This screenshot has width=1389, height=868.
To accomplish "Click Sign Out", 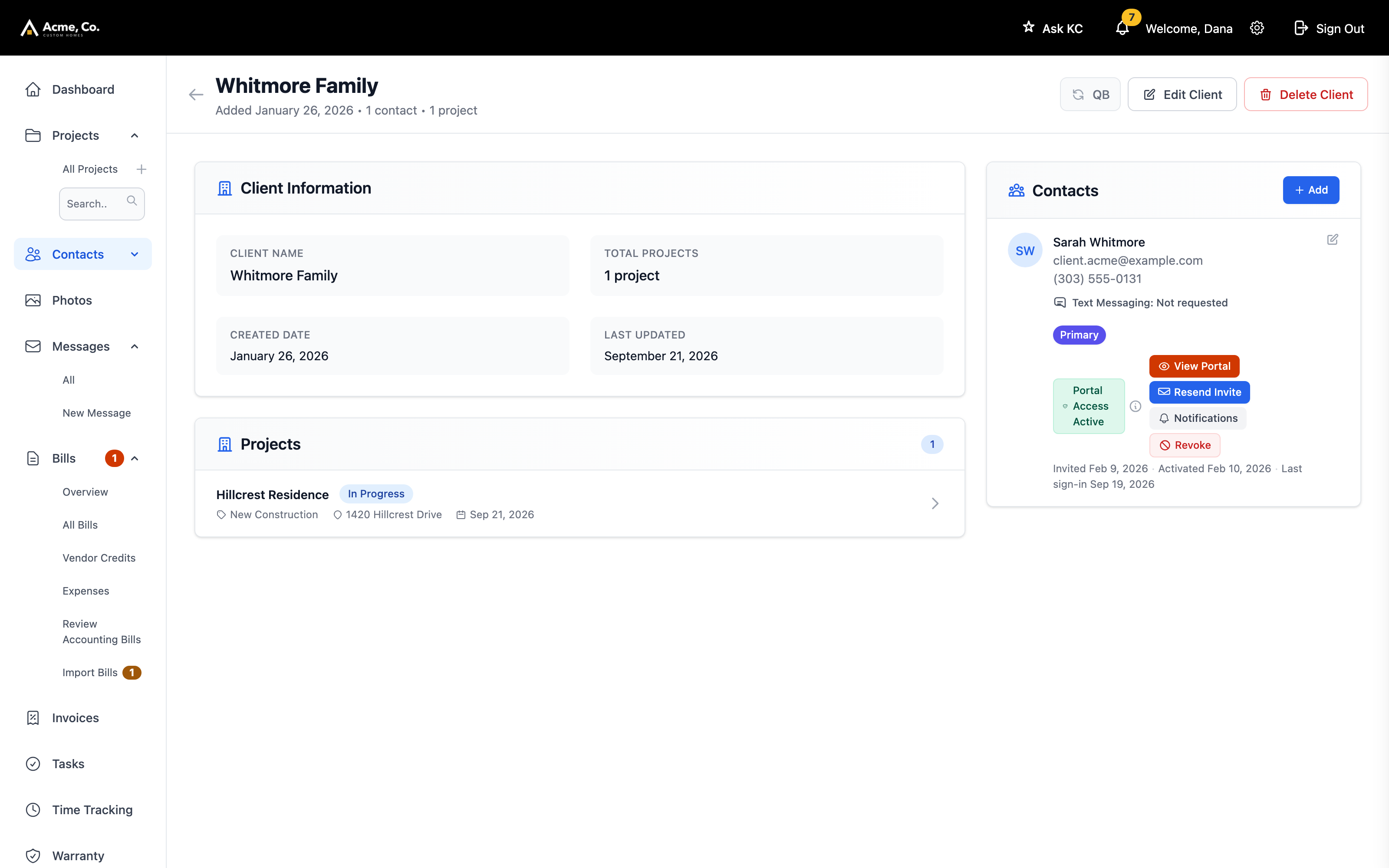I will [1329, 28].
